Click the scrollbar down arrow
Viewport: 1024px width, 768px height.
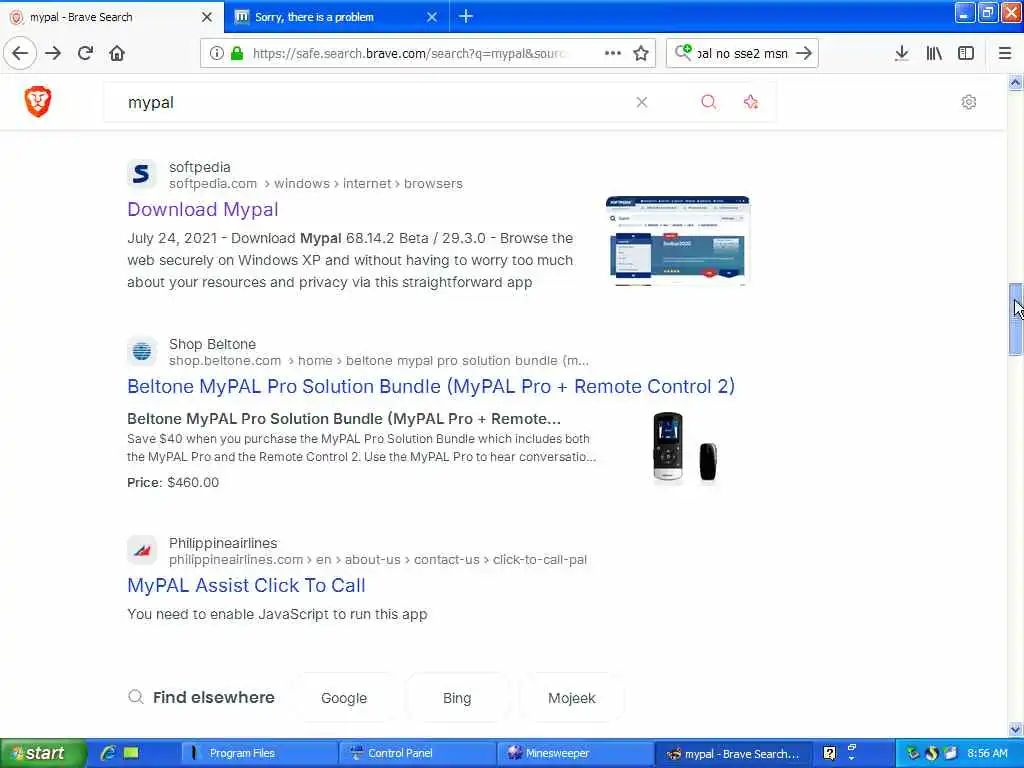[1015, 729]
